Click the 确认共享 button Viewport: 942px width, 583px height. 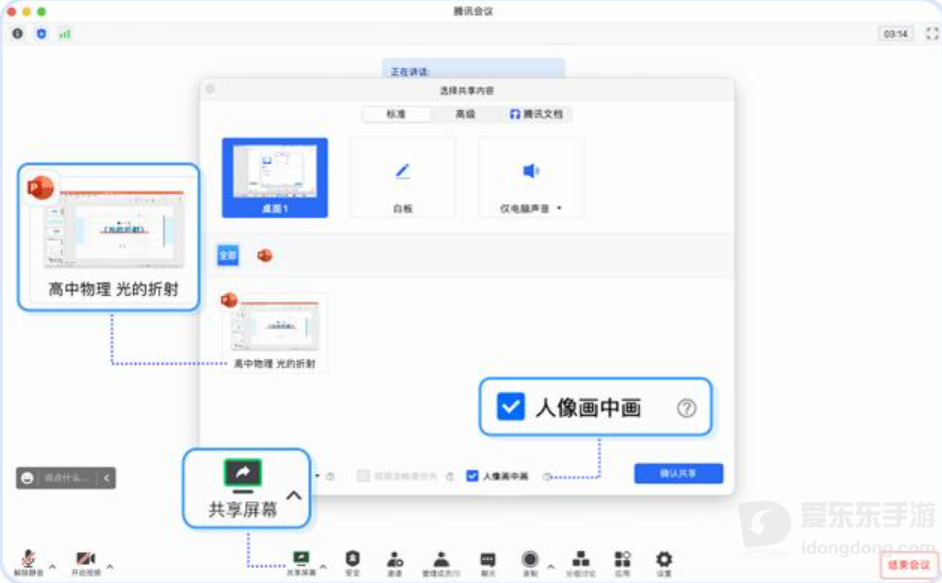678,474
